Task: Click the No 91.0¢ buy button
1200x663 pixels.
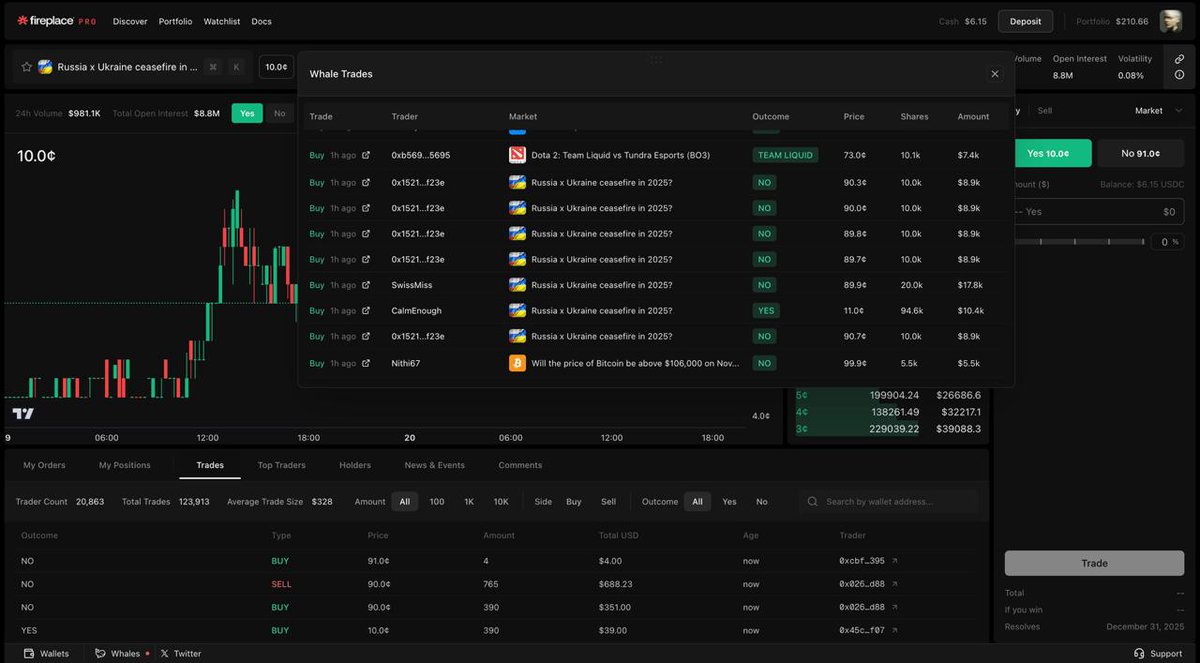Action: click(x=1141, y=153)
